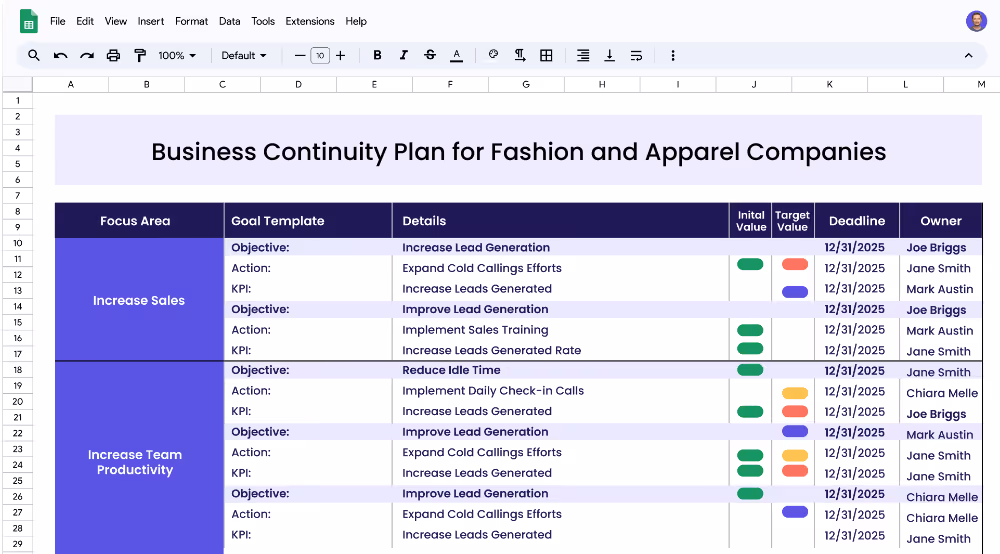The height and width of the screenshot is (554, 1000).
Task: Collapse the toolbar with the chevron
Action: (x=968, y=56)
